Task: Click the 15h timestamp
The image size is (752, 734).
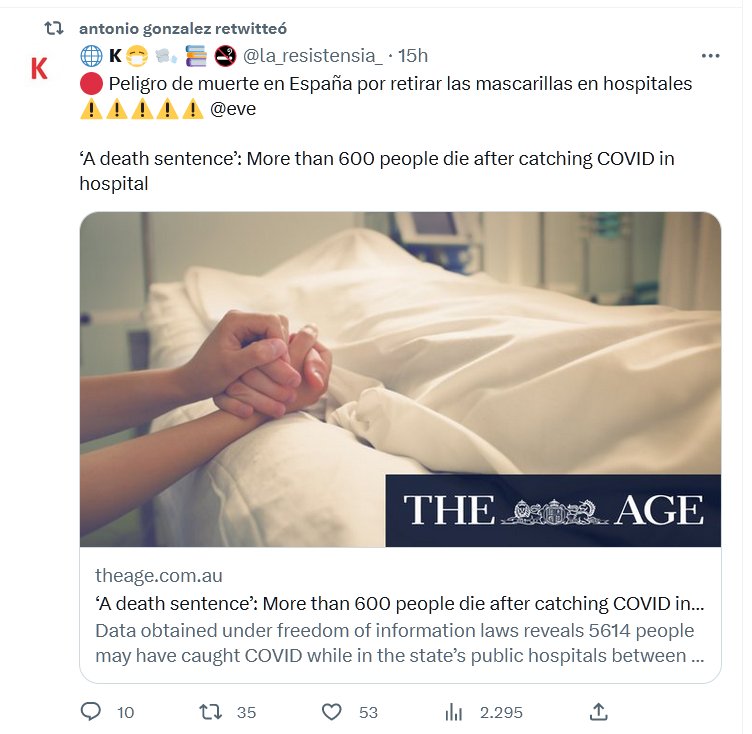Action: pyautogui.click(x=413, y=56)
